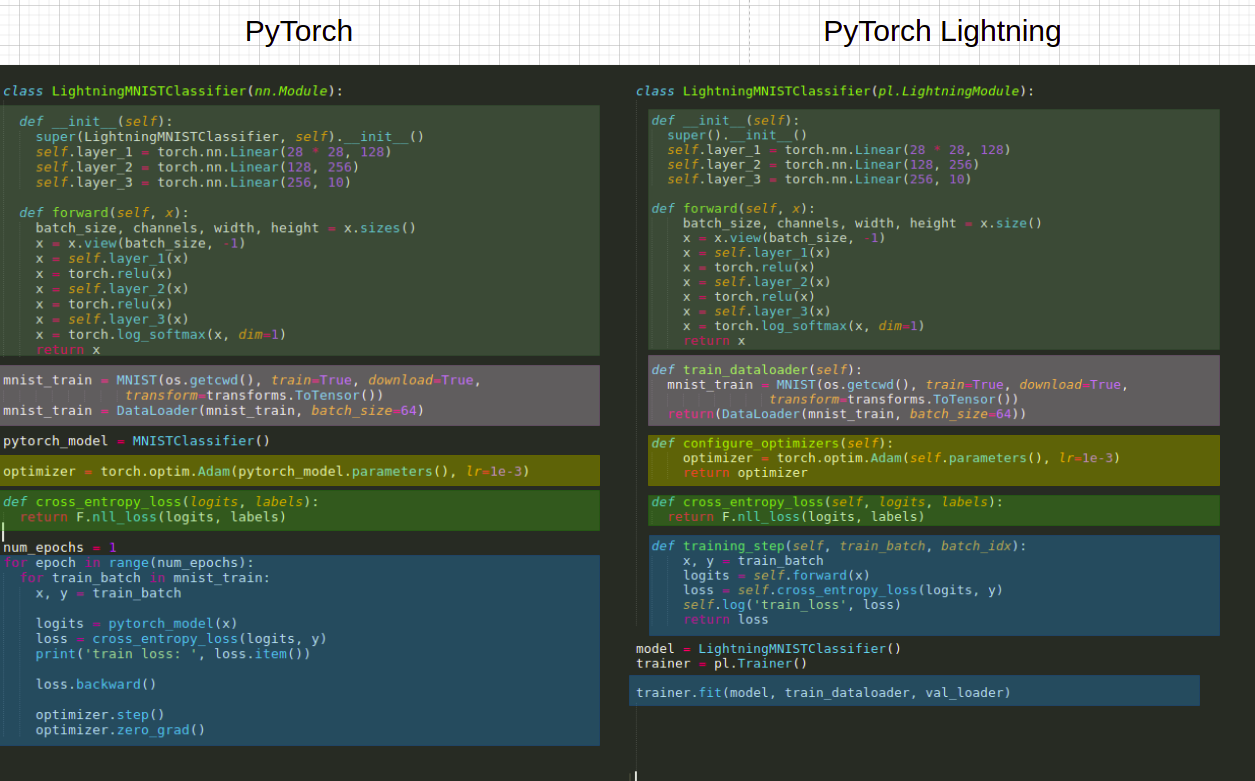
Task: Click the optimizer.zero_grad() line
Action: click(120, 730)
